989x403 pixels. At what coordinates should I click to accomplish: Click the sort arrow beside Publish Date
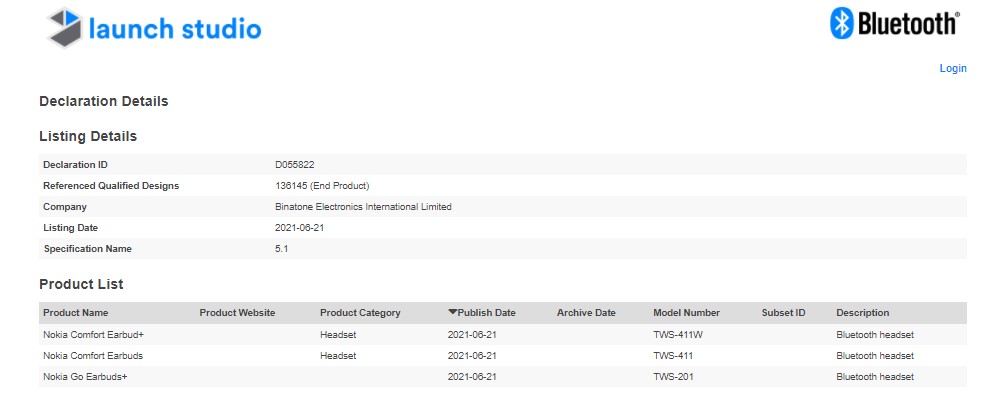tap(452, 312)
